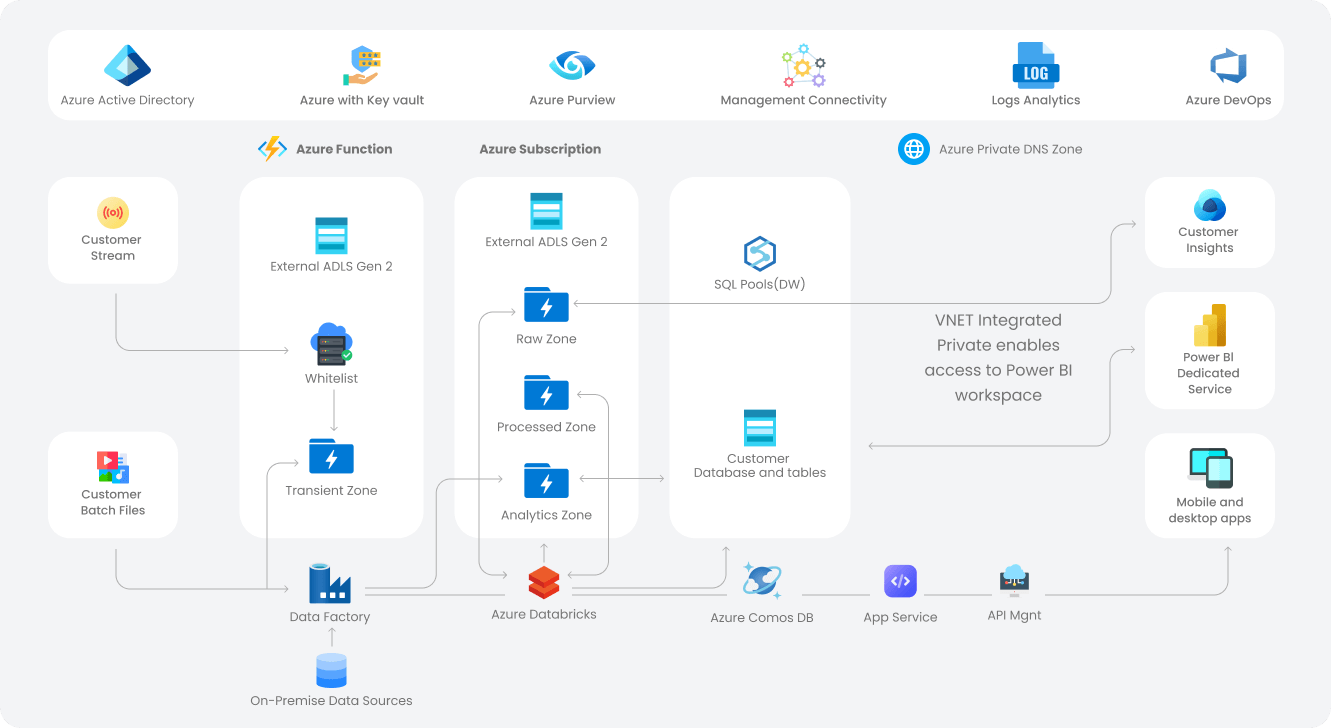The width and height of the screenshot is (1331, 728).
Task: Open the Logs Analytics LOG icon
Action: 1035,66
